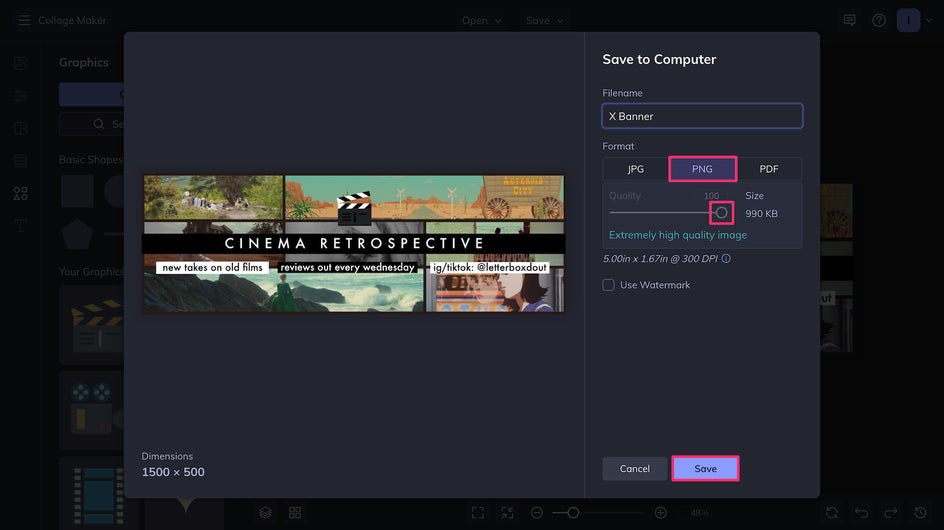Open the layers panel icon
Screen dimensions: 944x530
[x=266, y=513]
